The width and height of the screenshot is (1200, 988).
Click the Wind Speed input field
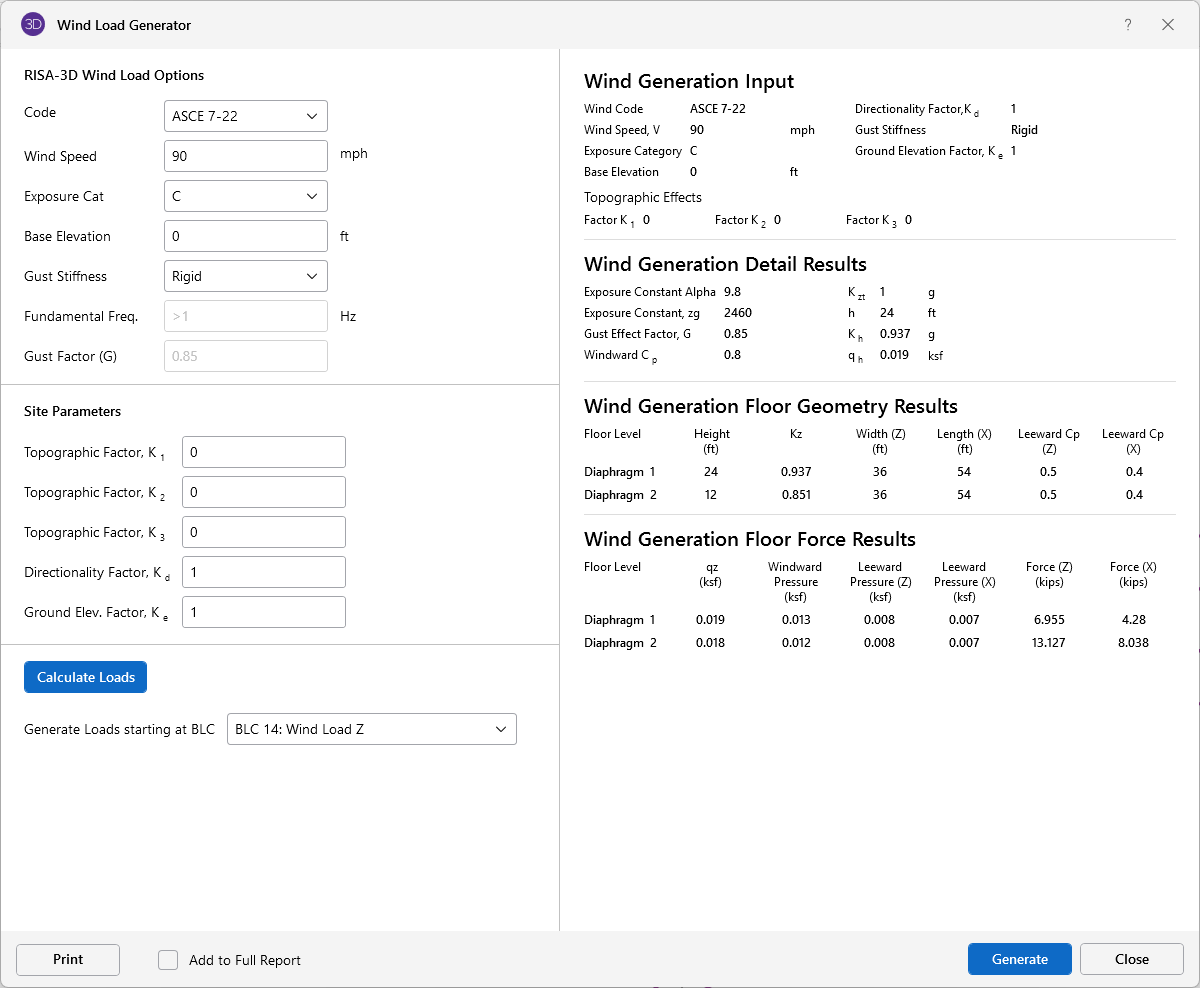coord(245,156)
